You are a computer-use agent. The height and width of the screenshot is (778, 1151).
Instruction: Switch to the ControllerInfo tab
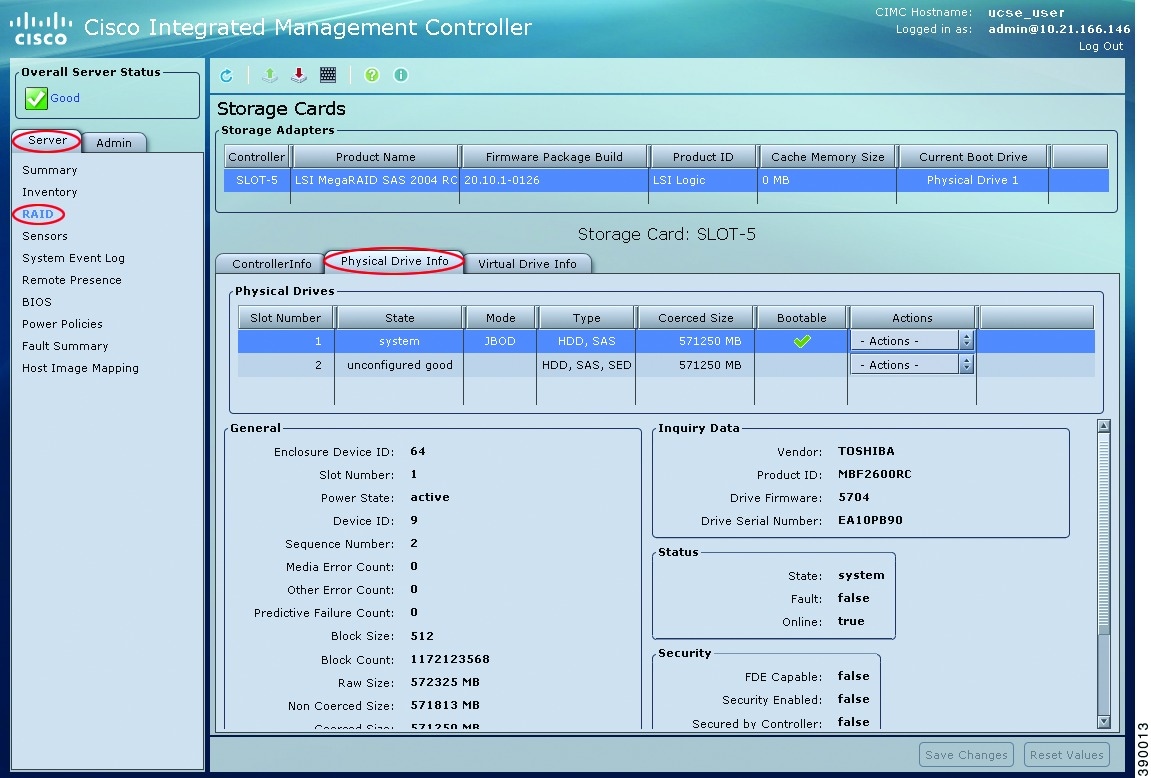tap(271, 264)
